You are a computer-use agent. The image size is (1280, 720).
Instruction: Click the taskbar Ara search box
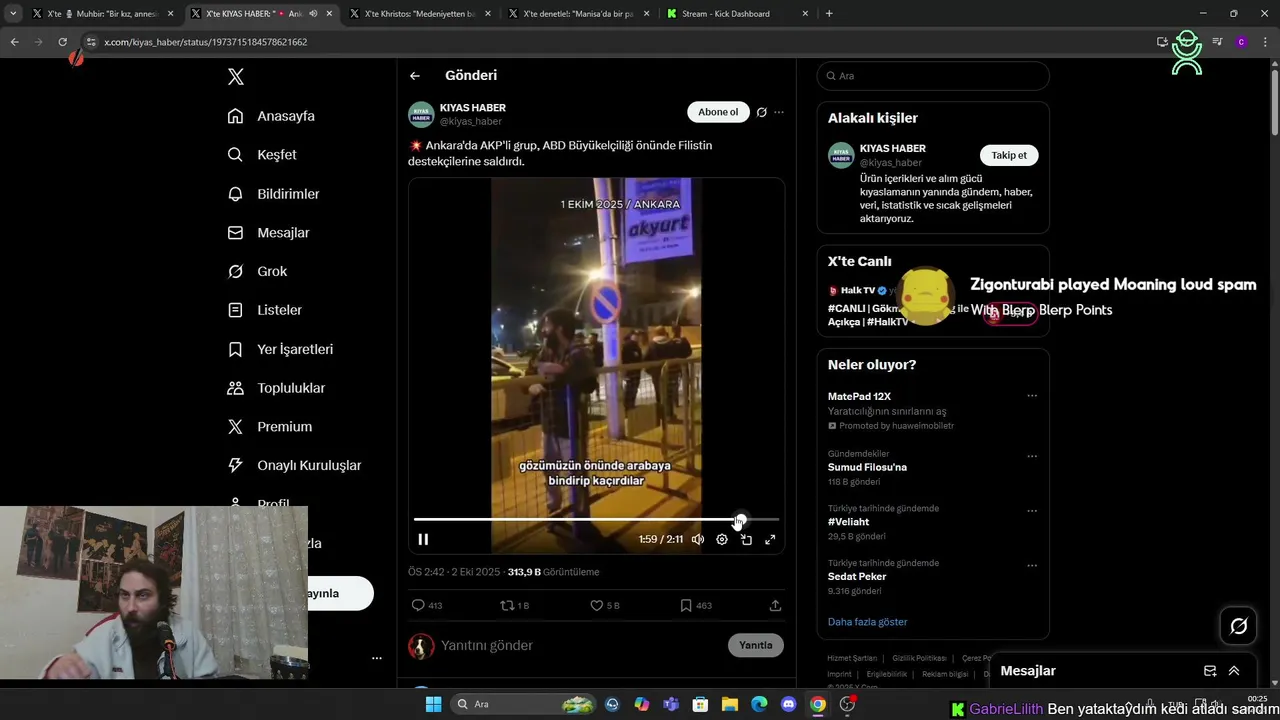click(524, 704)
